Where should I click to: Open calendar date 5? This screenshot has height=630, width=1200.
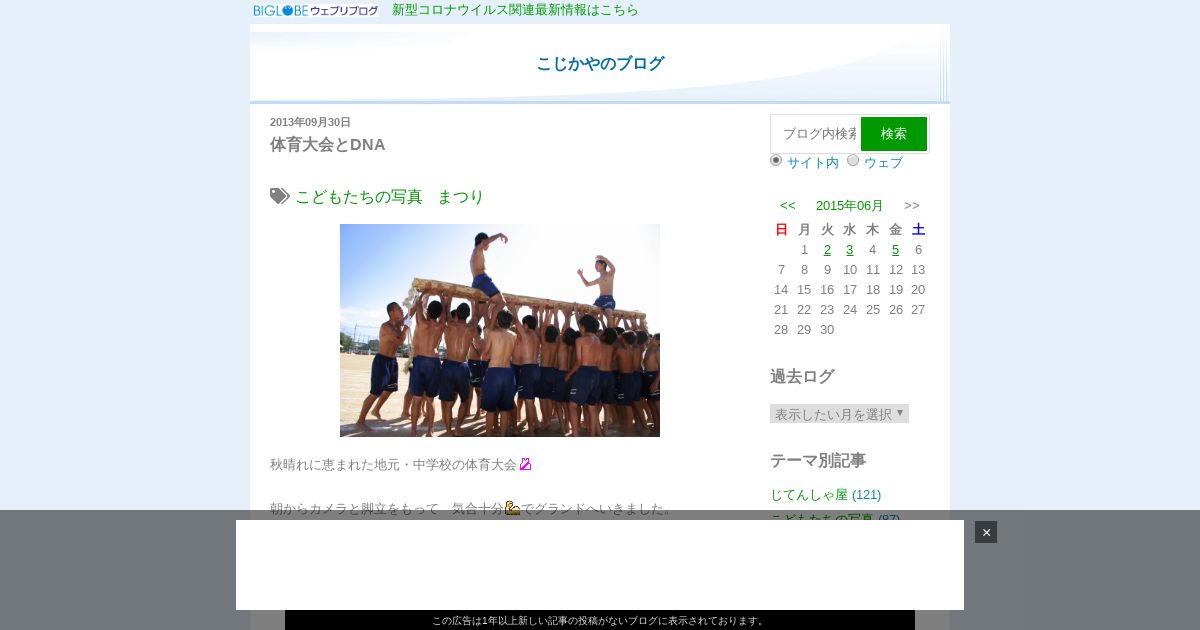click(x=896, y=250)
